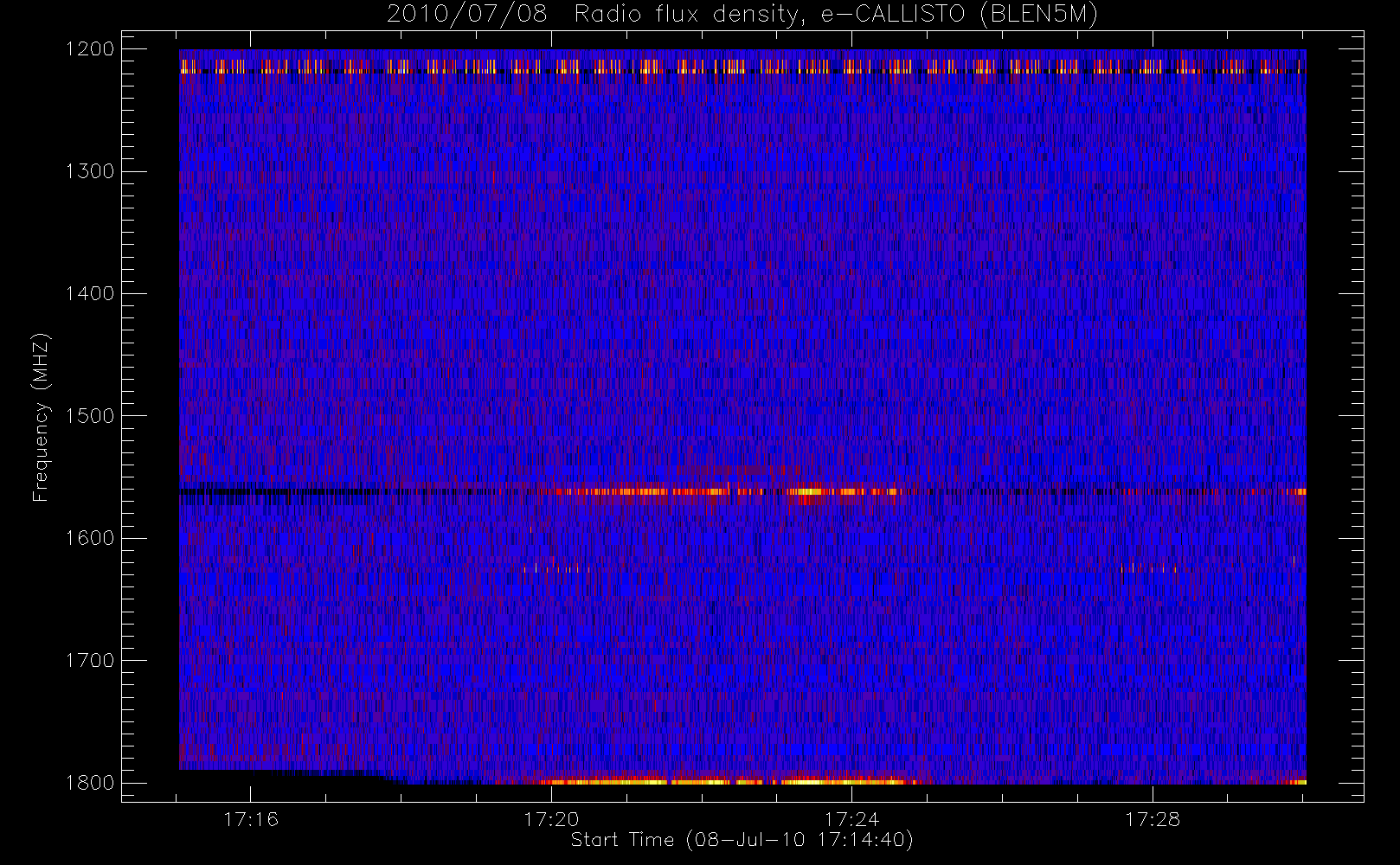The width and height of the screenshot is (1400, 865).
Task: Click the 17:28 time tick label
Action: pos(1153,819)
